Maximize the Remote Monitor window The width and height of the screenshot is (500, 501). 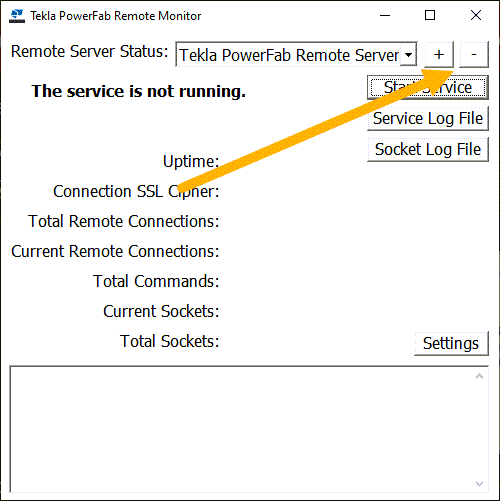pyautogui.click(x=430, y=16)
